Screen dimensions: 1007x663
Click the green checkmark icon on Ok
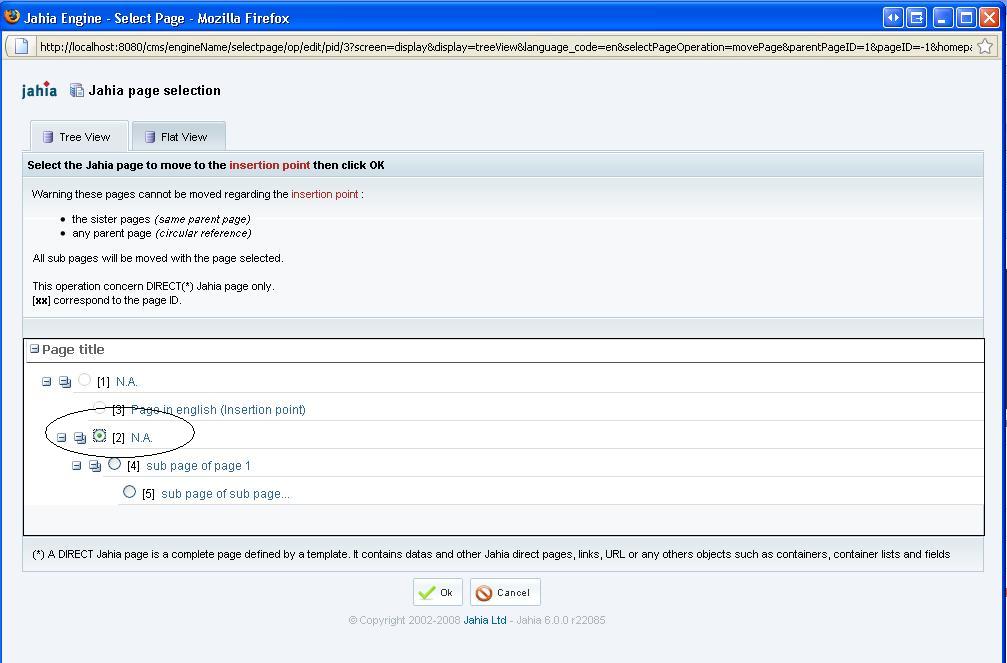426,592
